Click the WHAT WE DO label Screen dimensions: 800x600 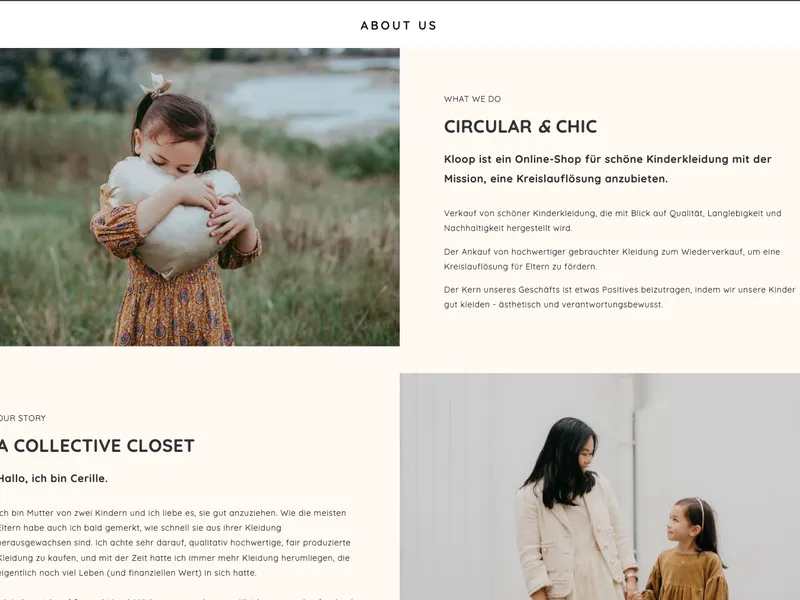(472, 99)
